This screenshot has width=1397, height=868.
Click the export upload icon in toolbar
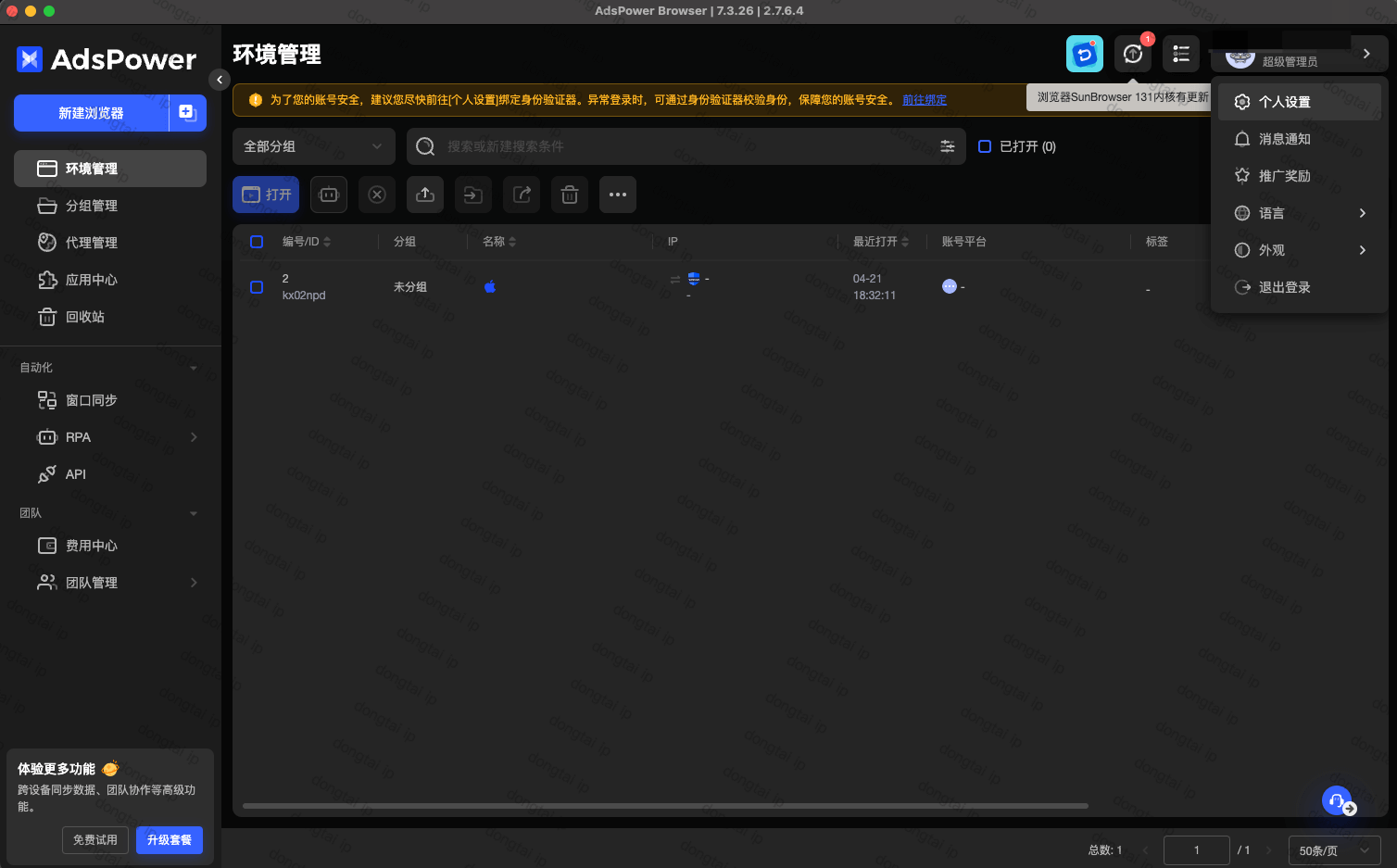tap(425, 195)
